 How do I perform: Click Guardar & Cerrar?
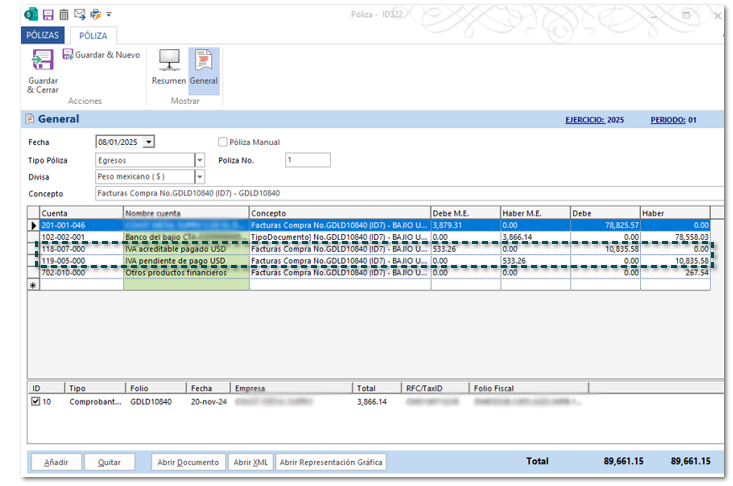point(42,71)
